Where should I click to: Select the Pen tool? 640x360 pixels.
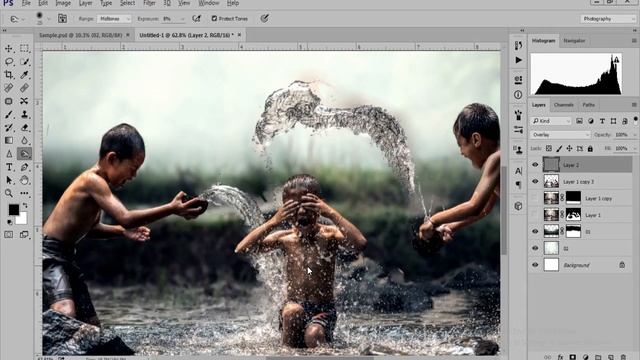24,167
